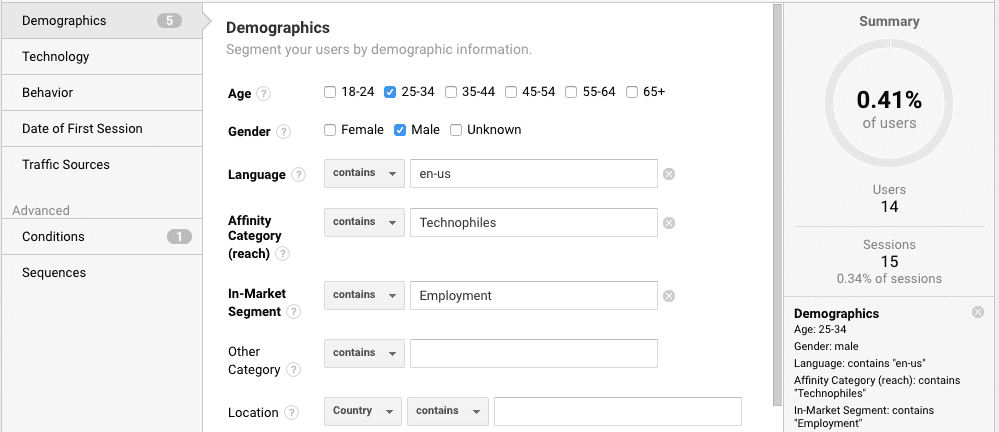The image size is (999, 432).
Task: Open Date of First Session section
Action: (101, 129)
